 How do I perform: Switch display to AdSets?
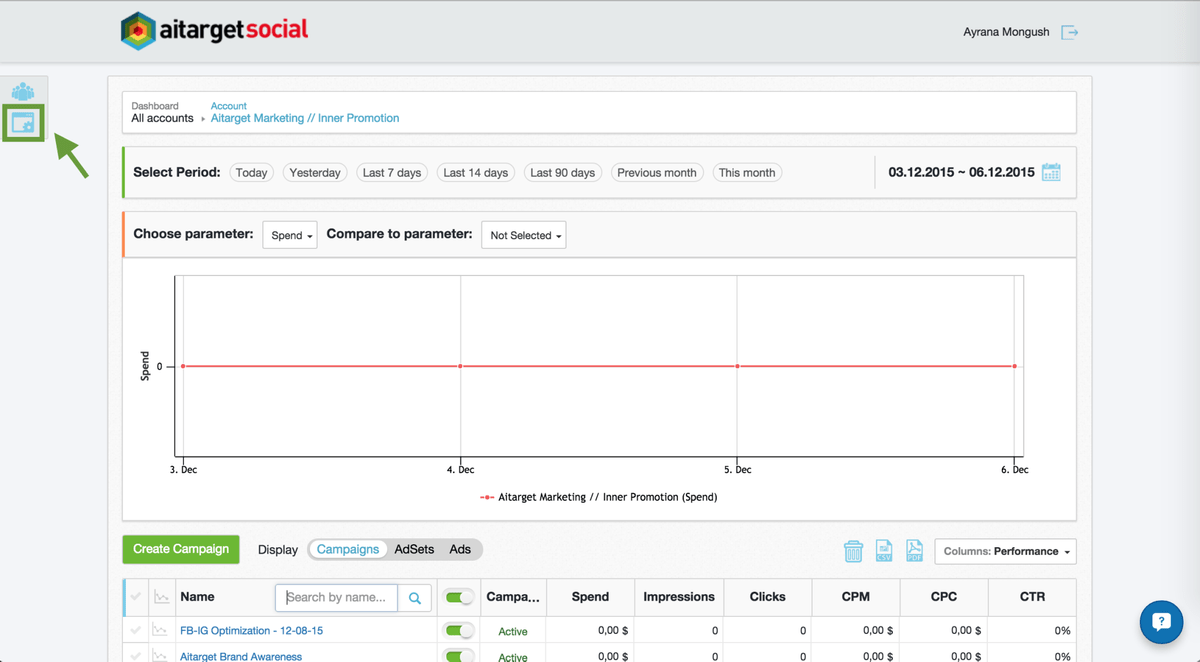(x=414, y=549)
